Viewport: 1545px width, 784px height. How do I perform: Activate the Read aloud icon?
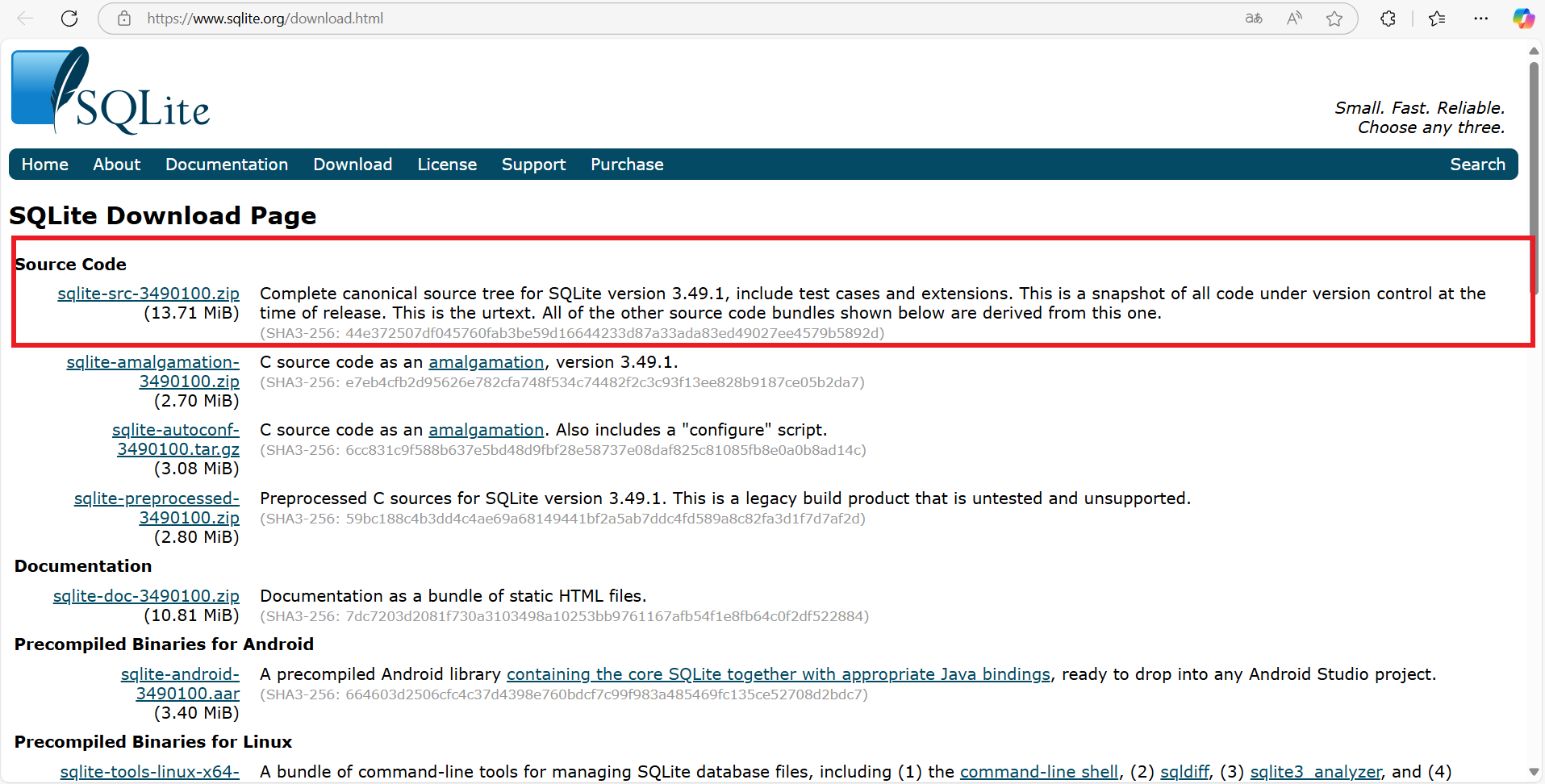click(x=1294, y=19)
